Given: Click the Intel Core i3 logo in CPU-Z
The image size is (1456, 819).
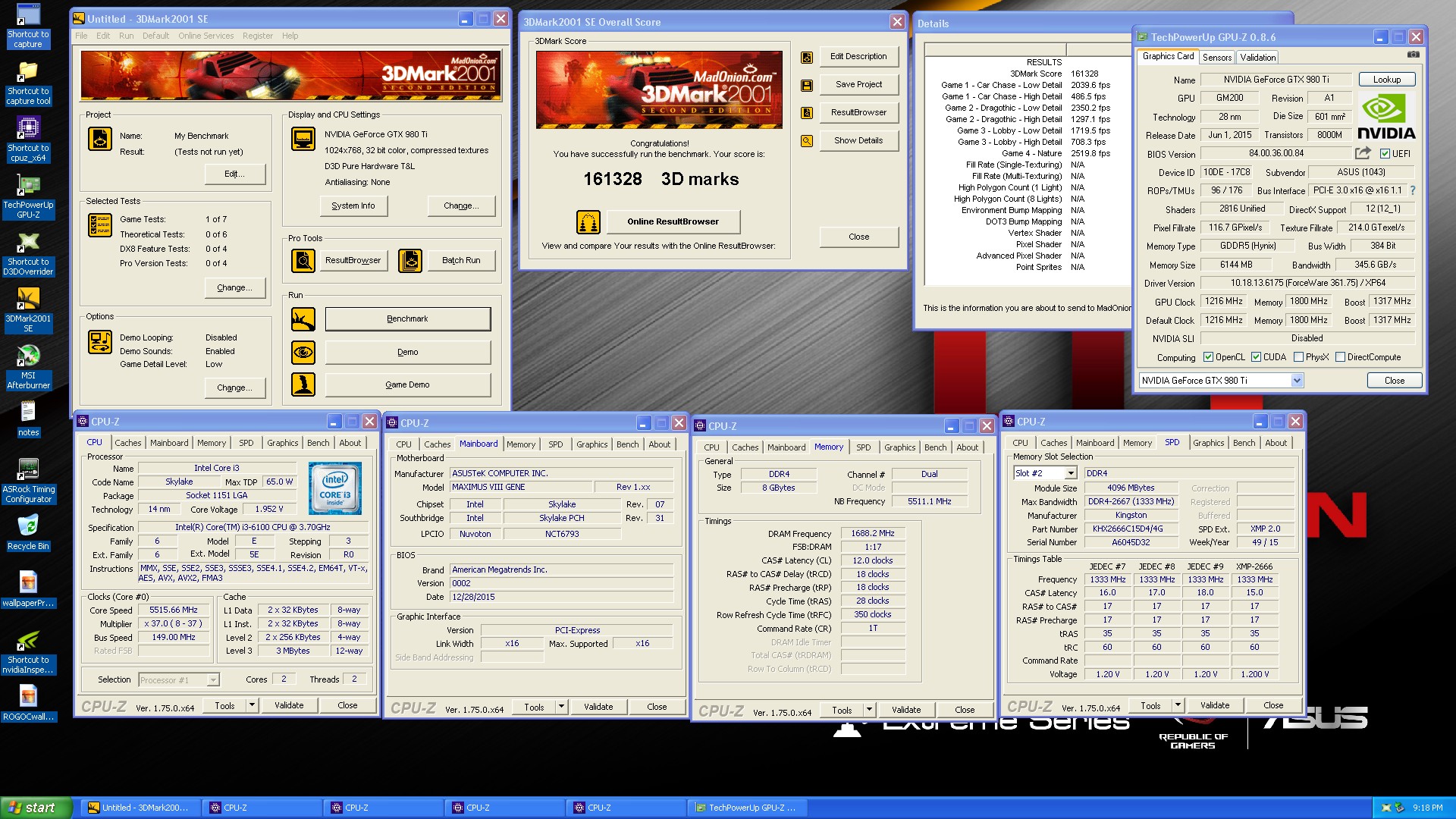Looking at the screenshot, I should pos(334,488).
